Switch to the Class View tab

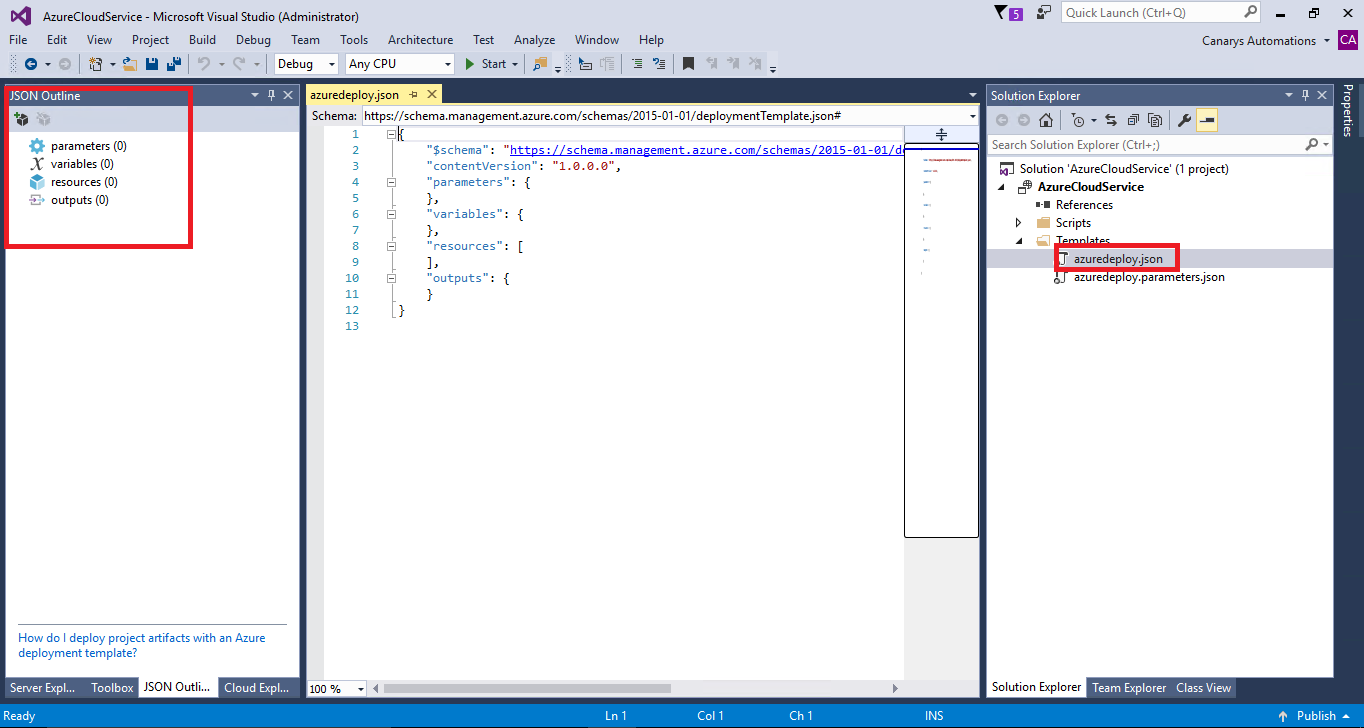click(1203, 688)
